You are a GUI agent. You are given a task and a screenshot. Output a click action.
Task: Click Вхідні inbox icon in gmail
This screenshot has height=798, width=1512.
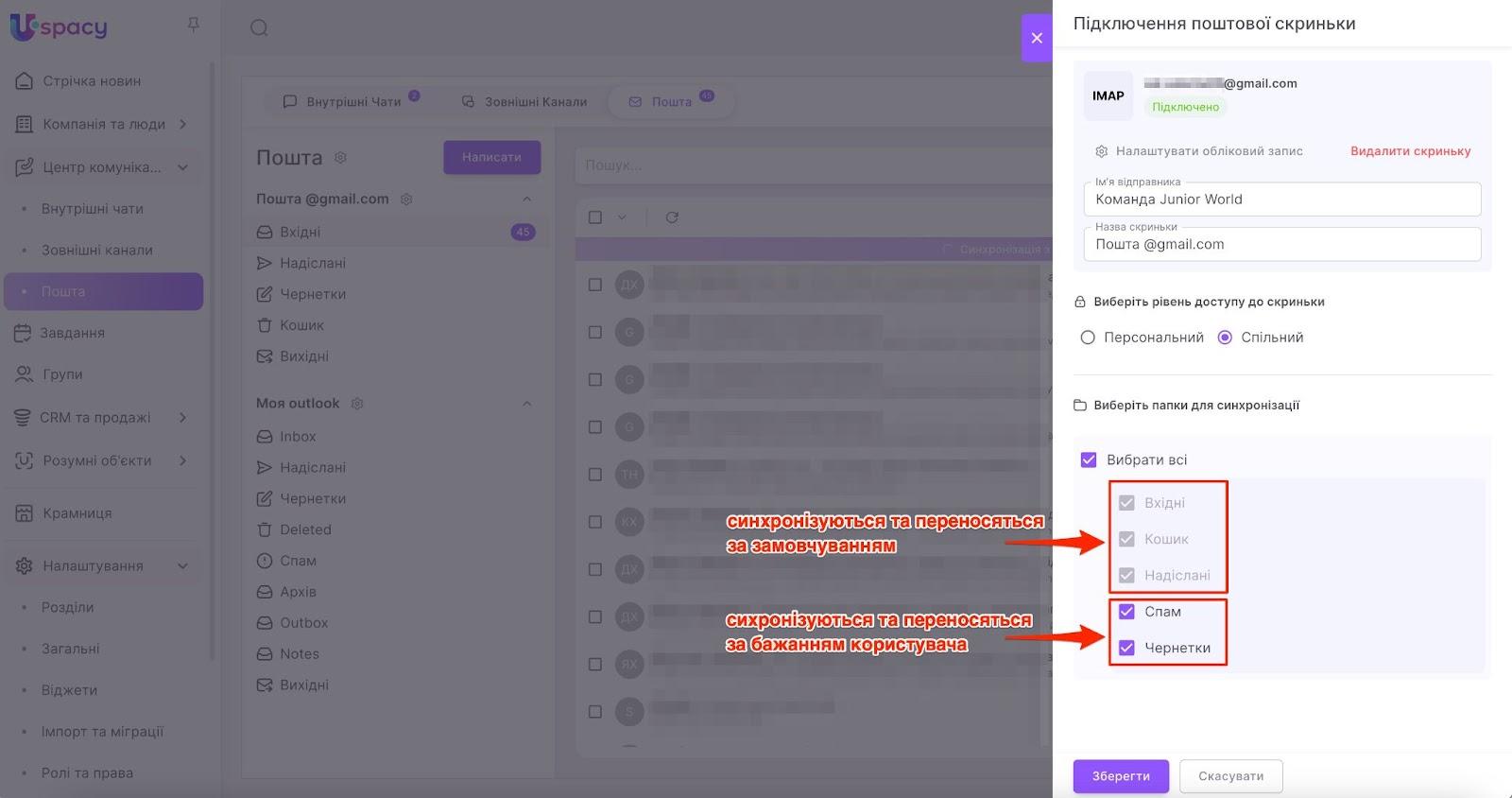[265, 232]
